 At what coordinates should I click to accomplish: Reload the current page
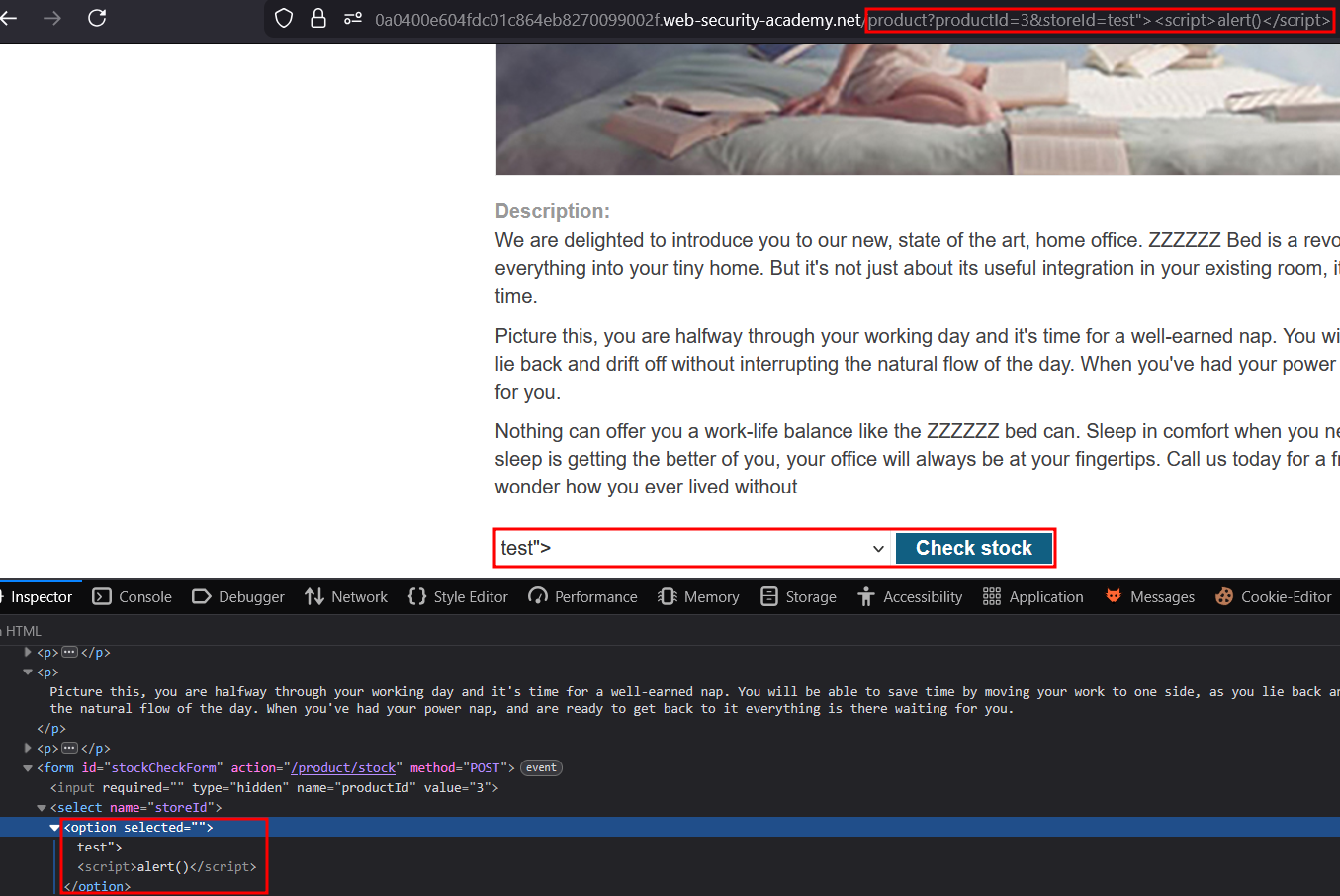point(97,18)
